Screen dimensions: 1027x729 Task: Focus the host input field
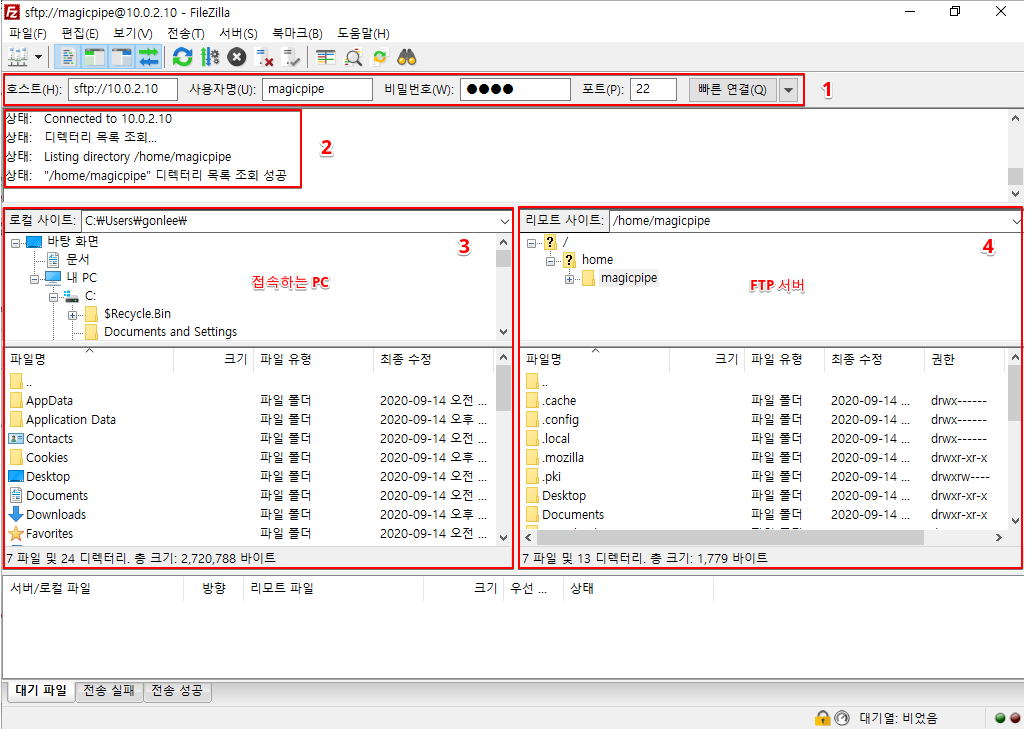[x=123, y=89]
